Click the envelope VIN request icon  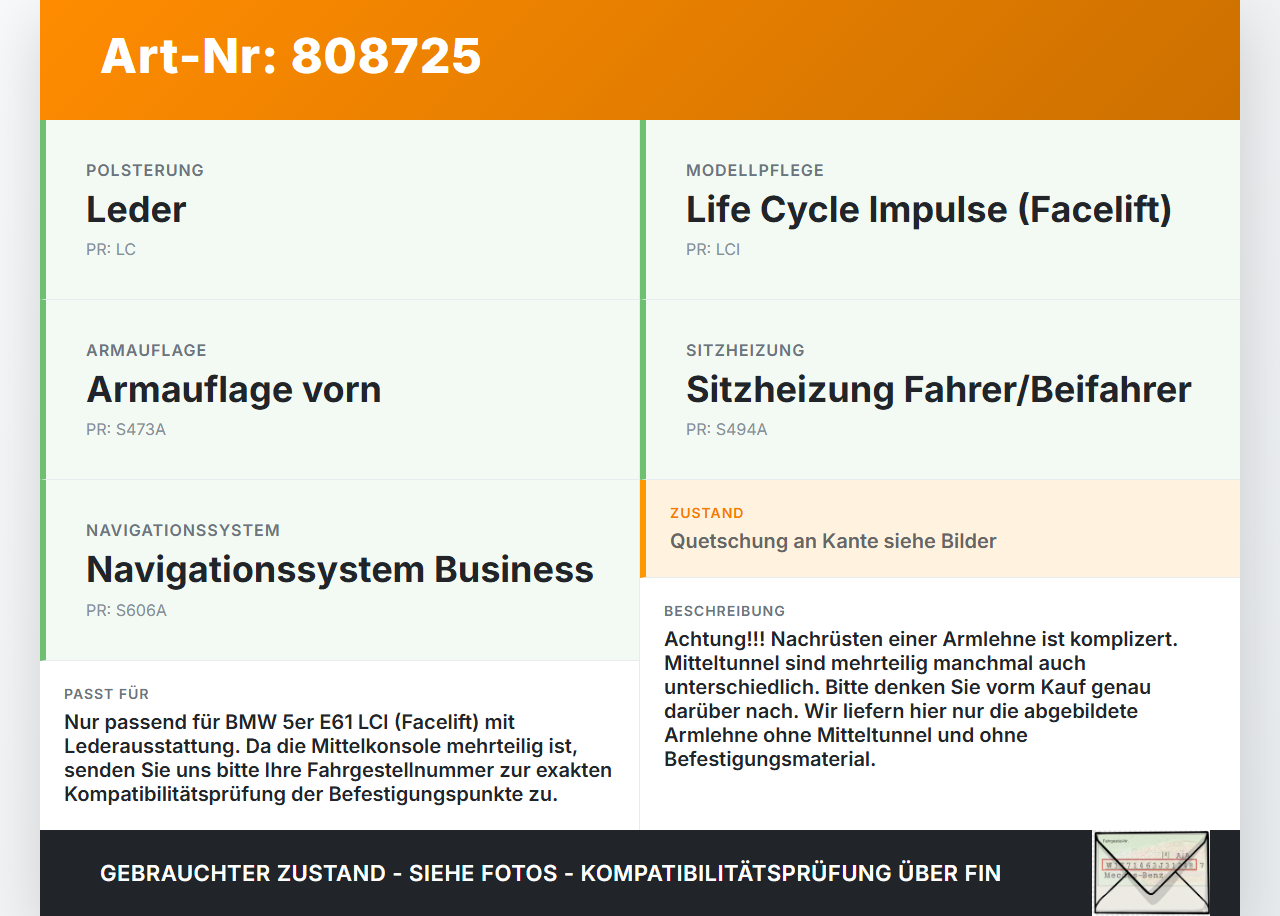coord(1151,872)
